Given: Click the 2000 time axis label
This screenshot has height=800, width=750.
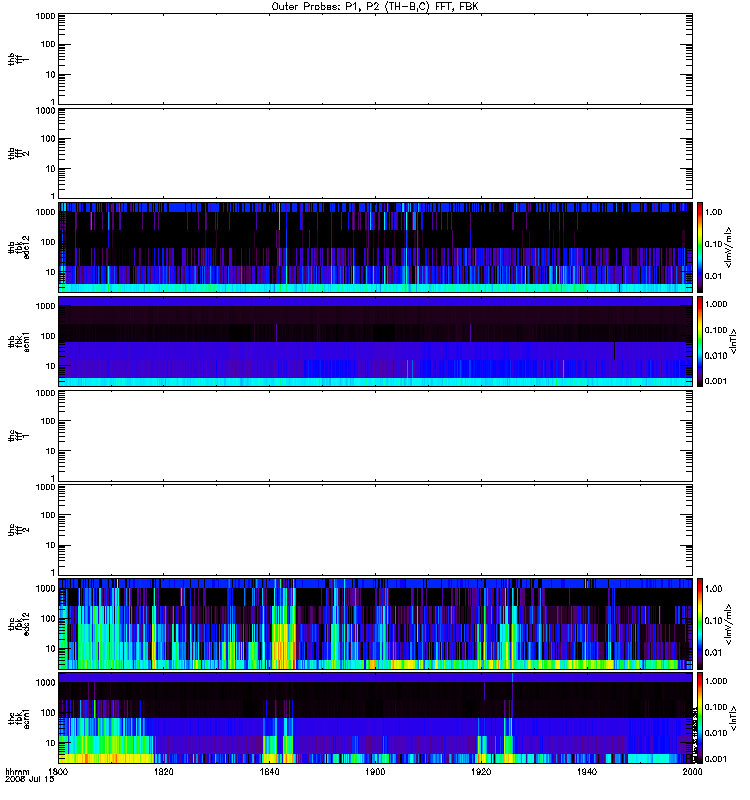Looking at the screenshot, I should click(x=692, y=771).
